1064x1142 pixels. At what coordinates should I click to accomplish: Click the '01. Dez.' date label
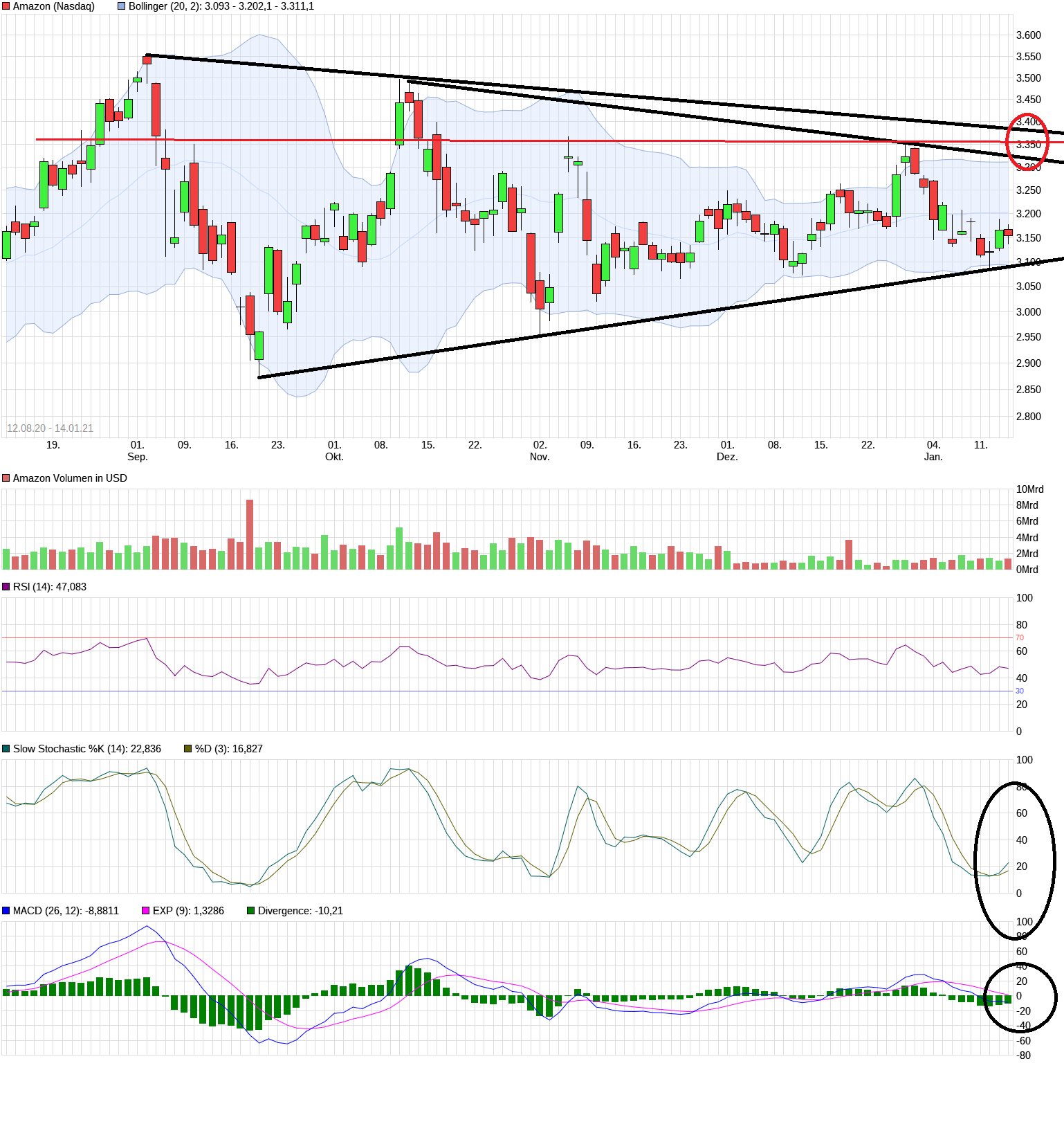point(727,451)
